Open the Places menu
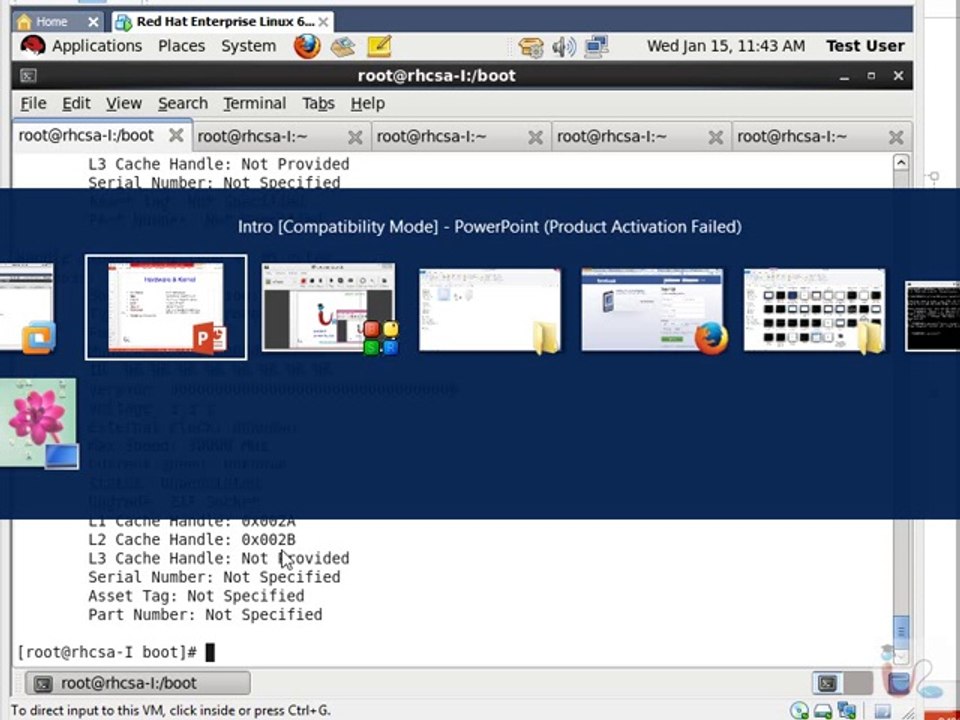This screenshot has width=960, height=720. [x=181, y=46]
